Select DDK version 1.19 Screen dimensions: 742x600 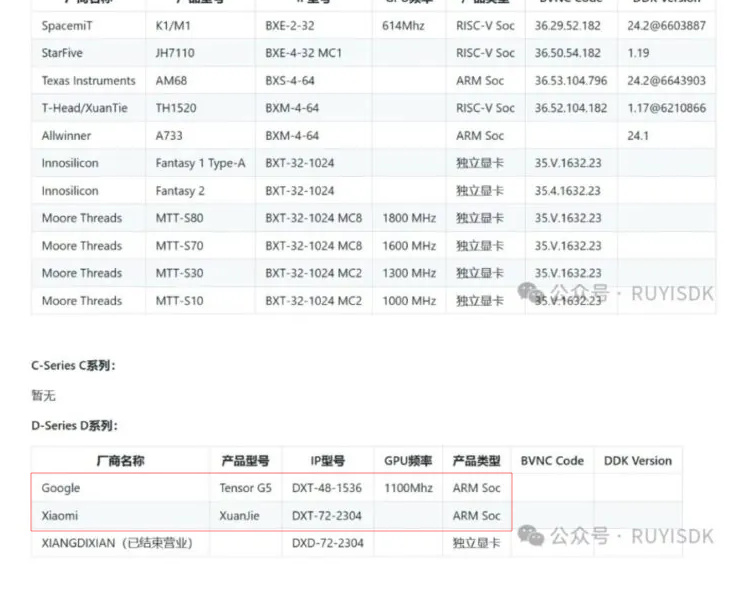(x=638, y=53)
